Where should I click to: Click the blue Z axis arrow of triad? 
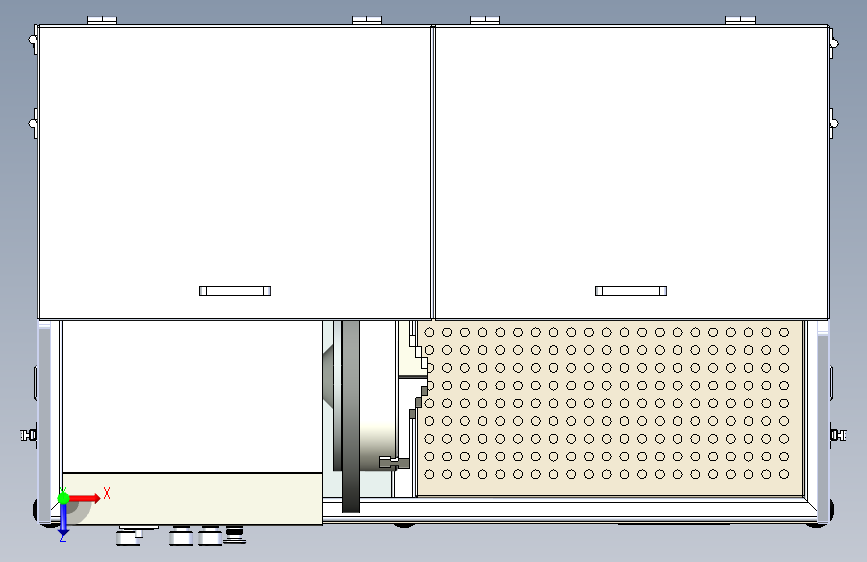point(64,520)
